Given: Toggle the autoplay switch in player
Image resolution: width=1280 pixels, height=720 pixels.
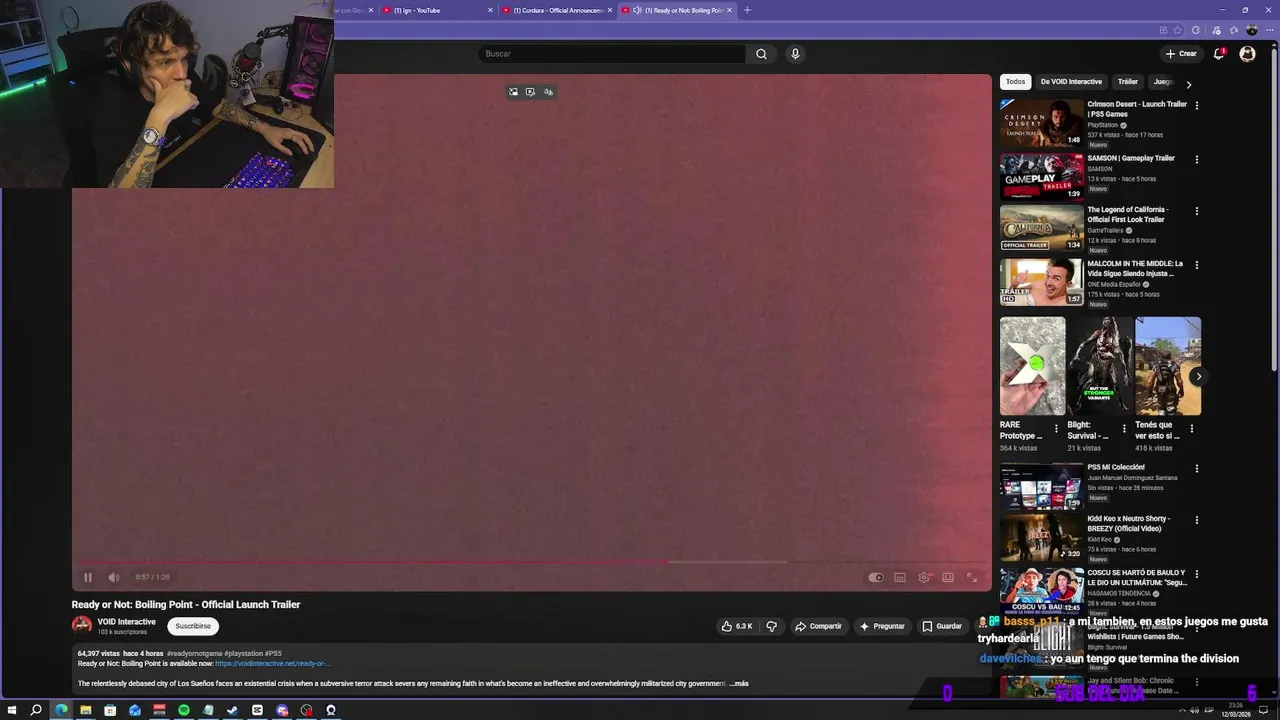Looking at the screenshot, I should tap(876, 577).
